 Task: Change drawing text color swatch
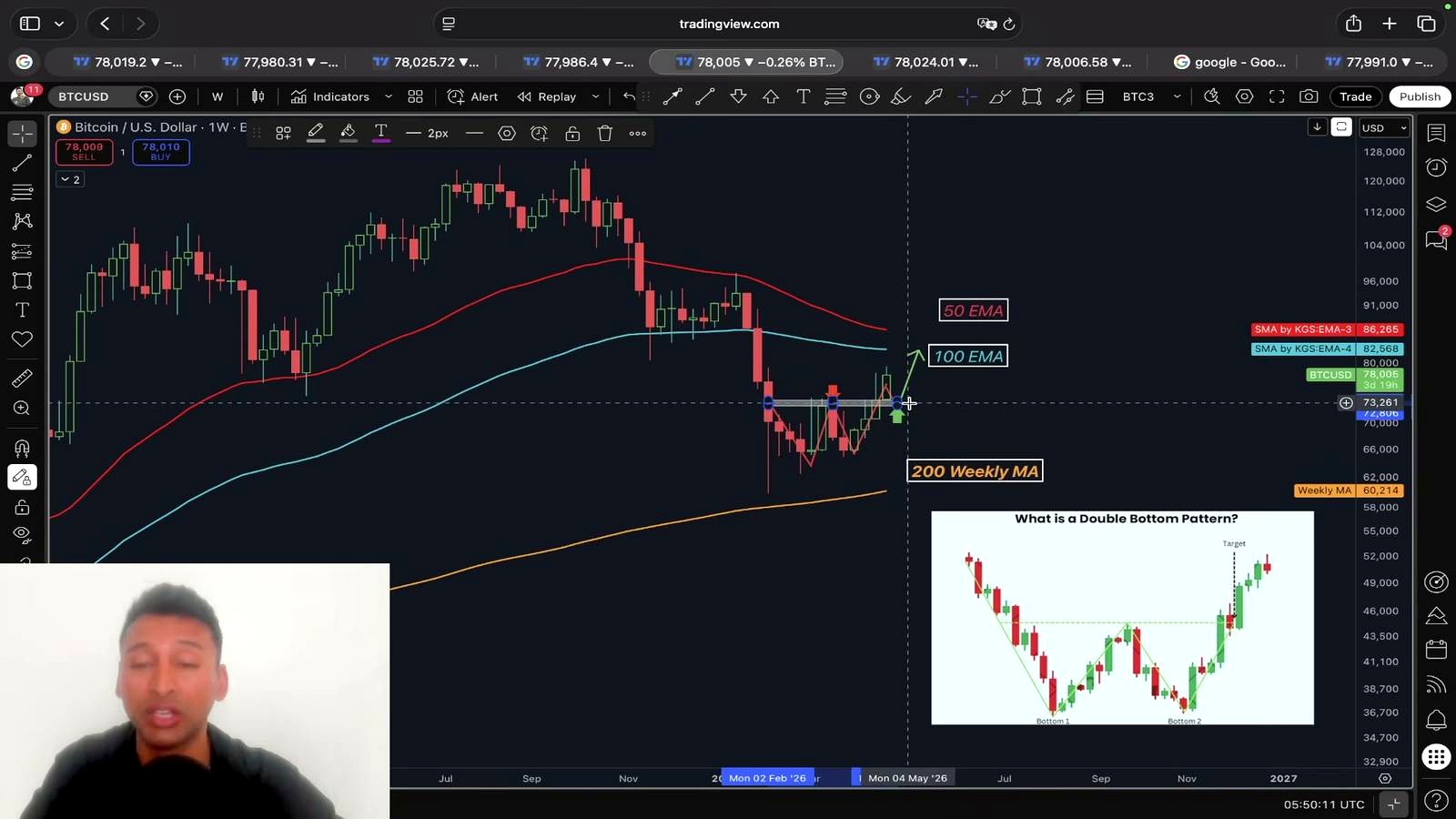tap(381, 134)
